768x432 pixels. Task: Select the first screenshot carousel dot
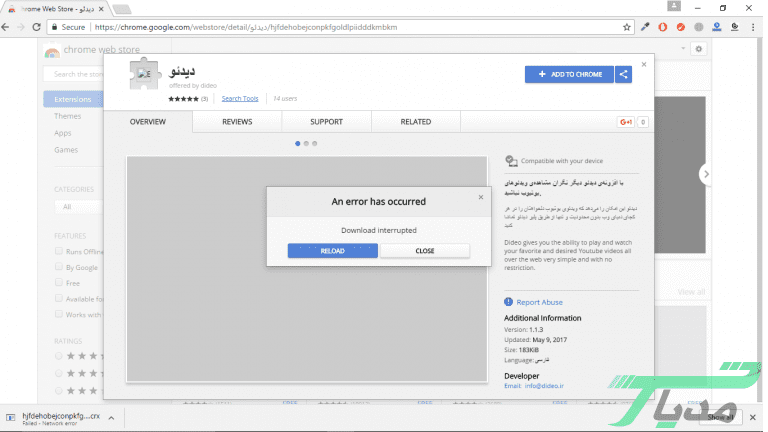click(x=298, y=144)
